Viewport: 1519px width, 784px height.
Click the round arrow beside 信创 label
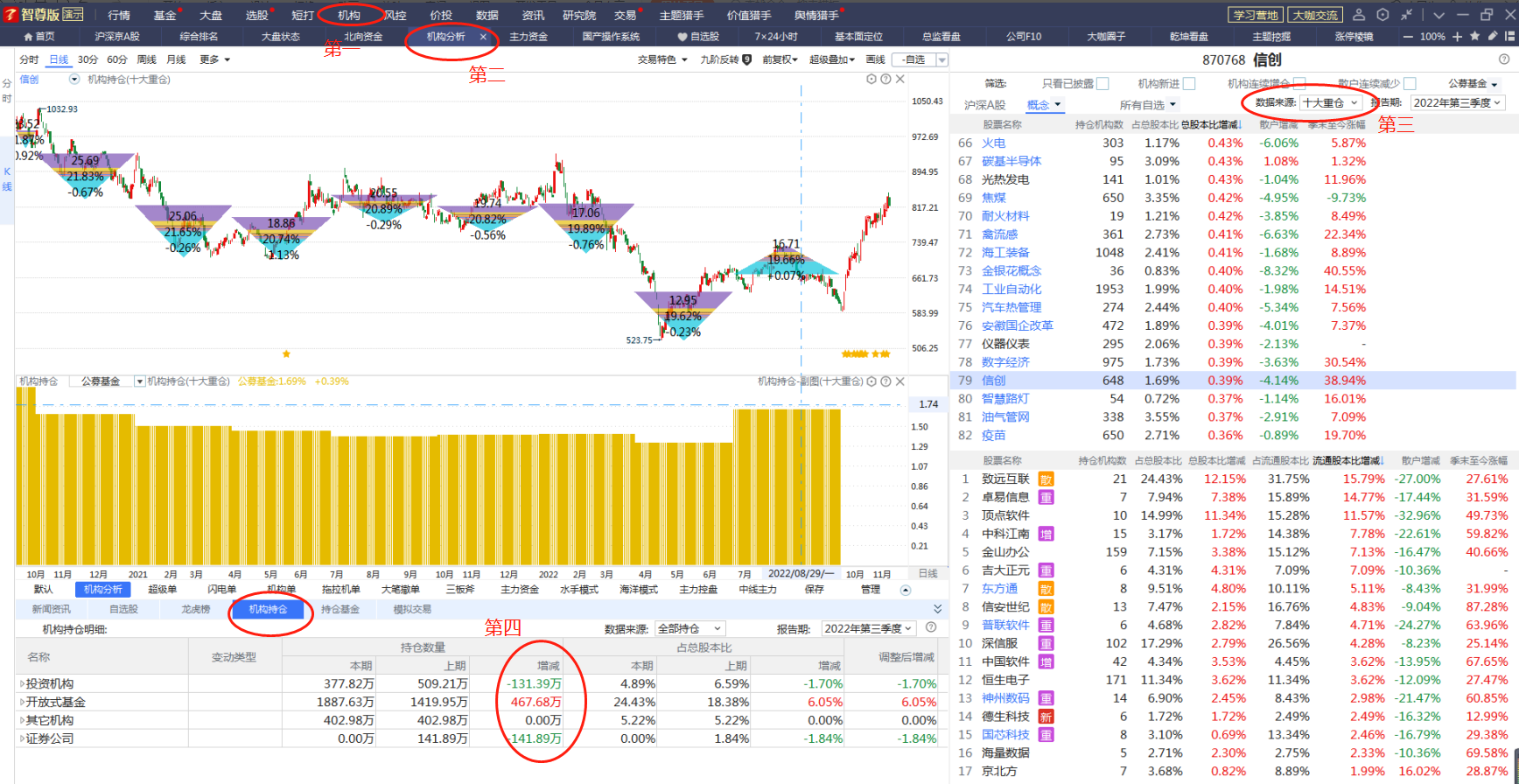(x=74, y=79)
